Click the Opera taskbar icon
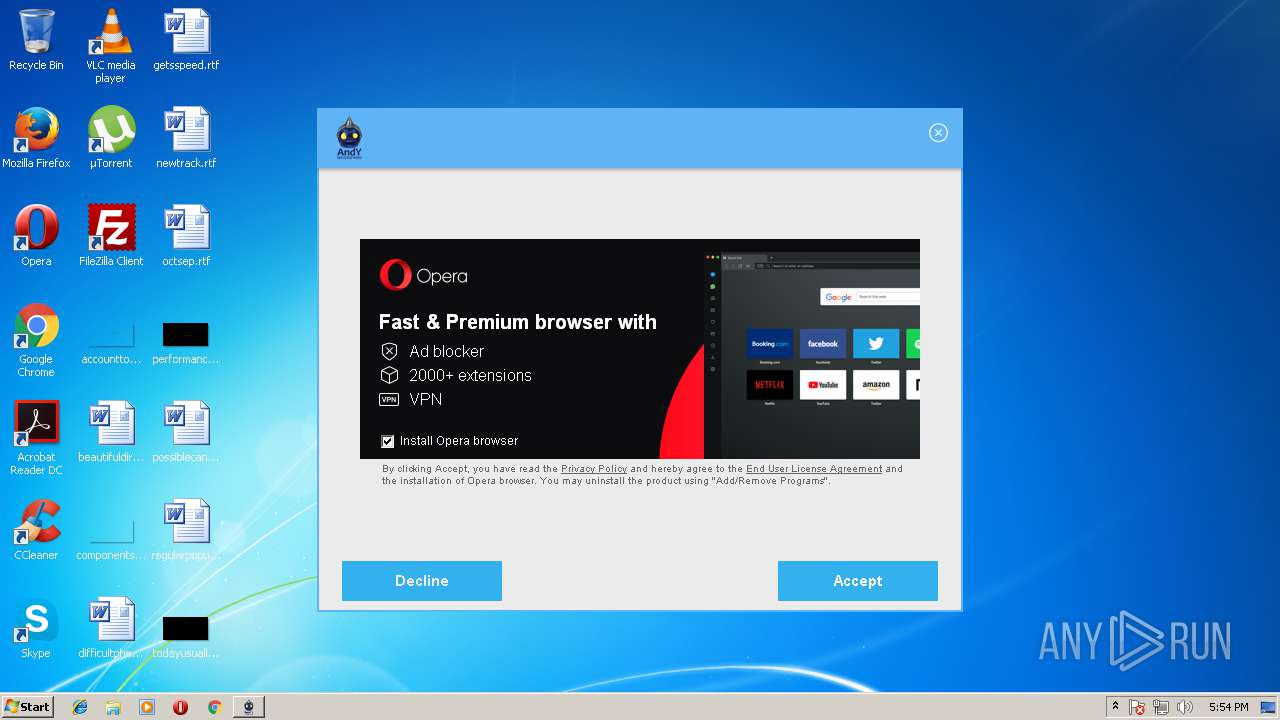The width and height of the screenshot is (1280, 720). (180, 707)
